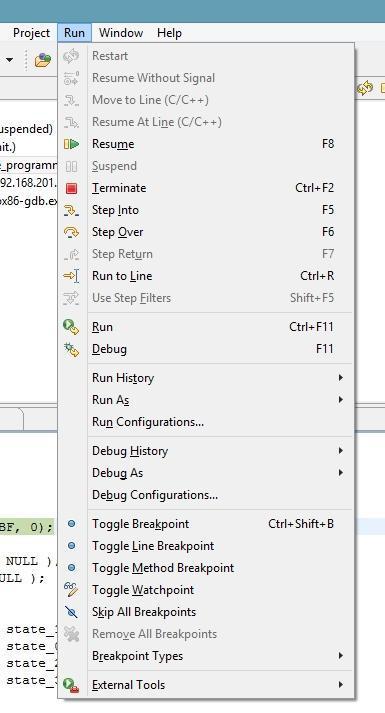Select Step Over menu entry
The height and width of the screenshot is (713, 385).
206,232
